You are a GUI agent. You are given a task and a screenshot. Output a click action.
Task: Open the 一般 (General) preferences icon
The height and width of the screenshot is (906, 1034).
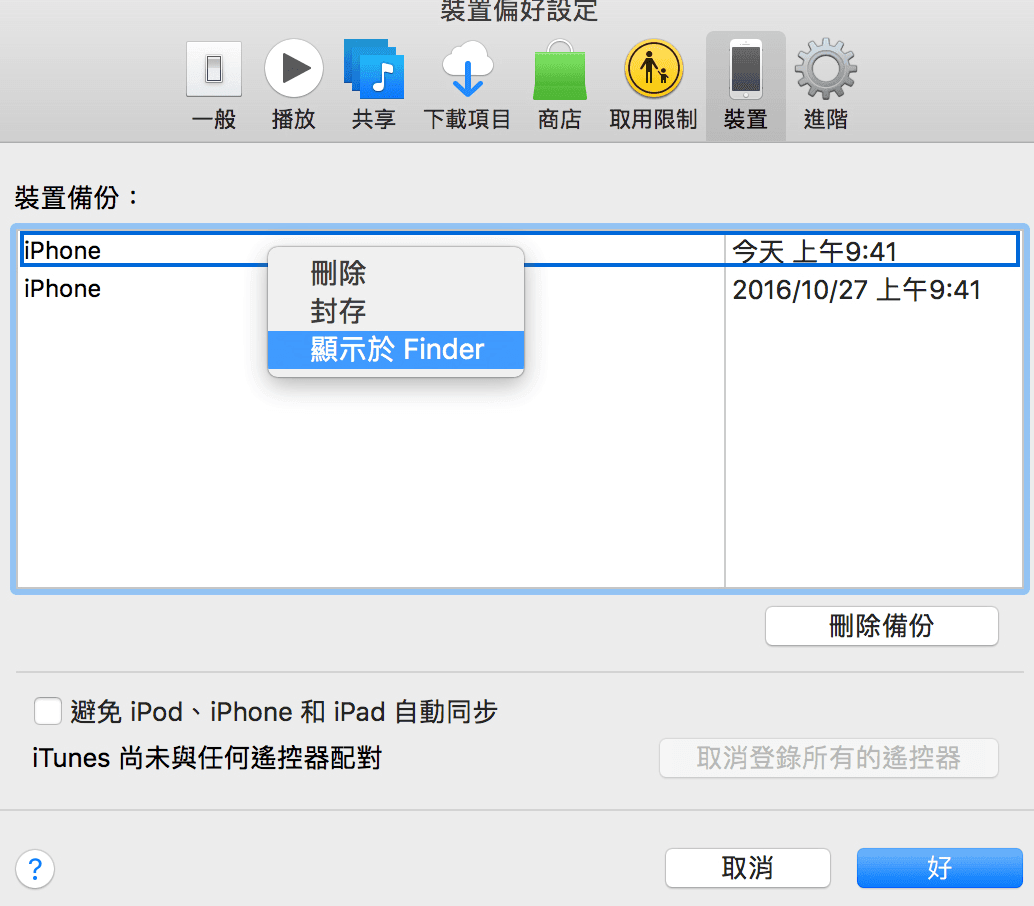(214, 70)
